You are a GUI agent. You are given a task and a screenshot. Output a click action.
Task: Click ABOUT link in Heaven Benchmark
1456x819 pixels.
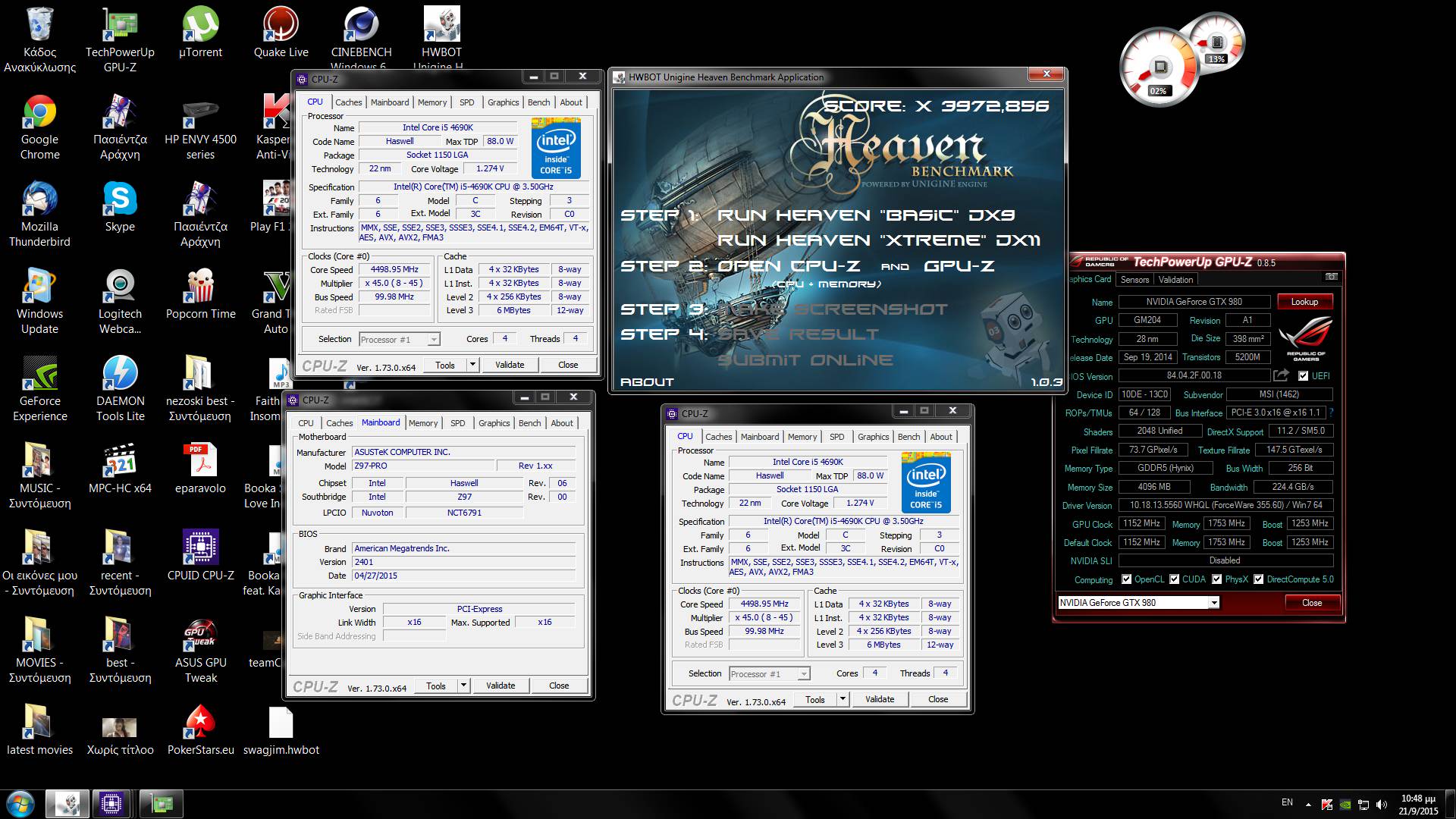click(647, 382)
